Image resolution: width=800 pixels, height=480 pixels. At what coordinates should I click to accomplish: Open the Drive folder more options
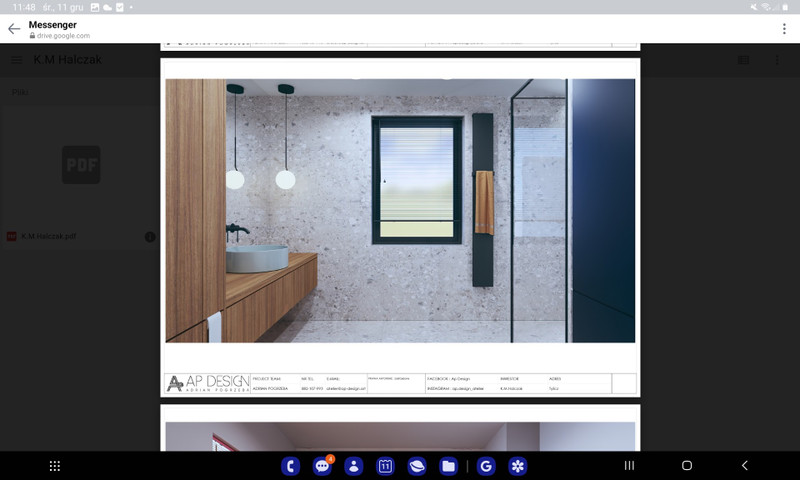[x=777, y=60]
